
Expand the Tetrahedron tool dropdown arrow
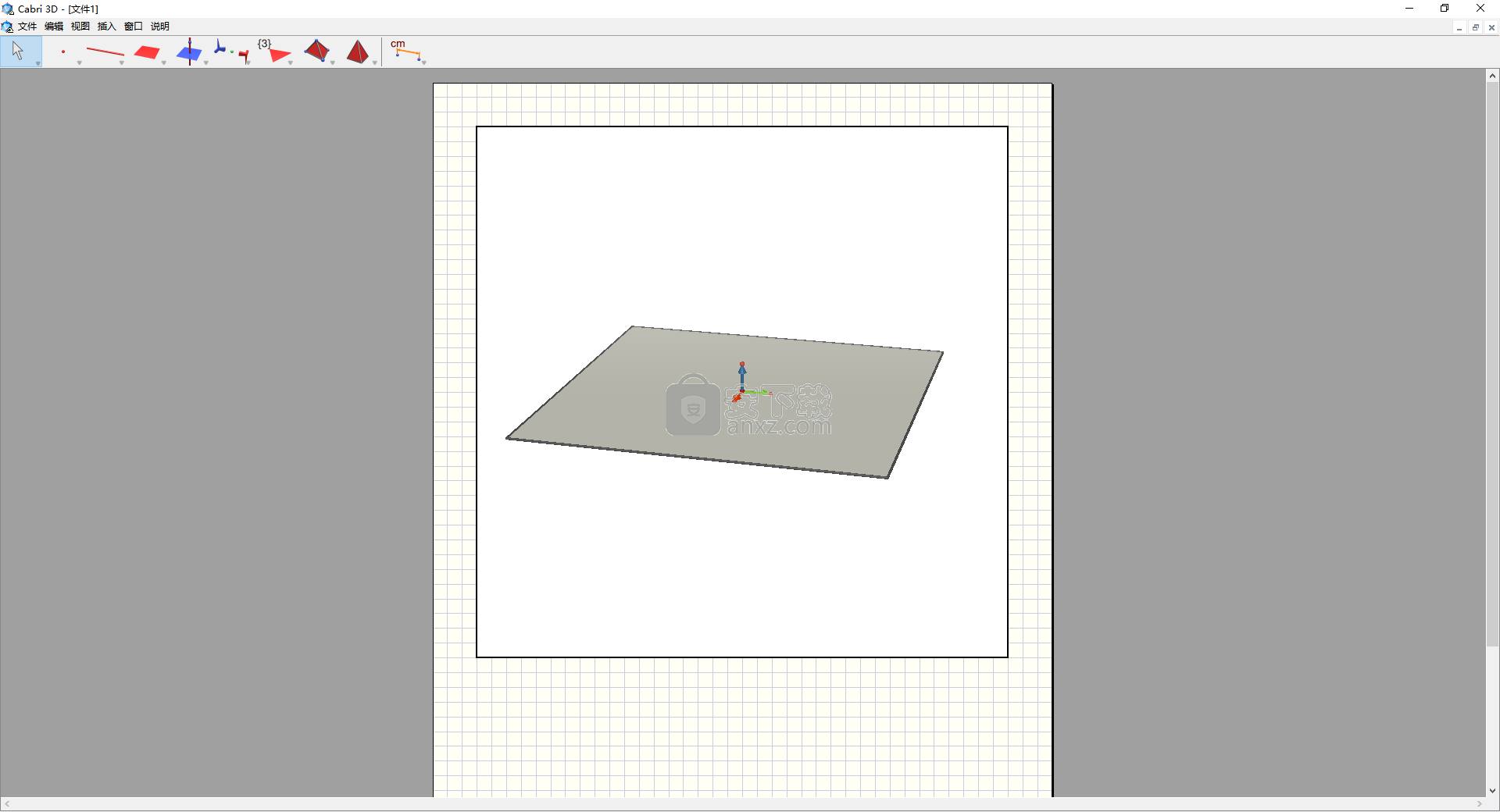[x=333, y=63]
